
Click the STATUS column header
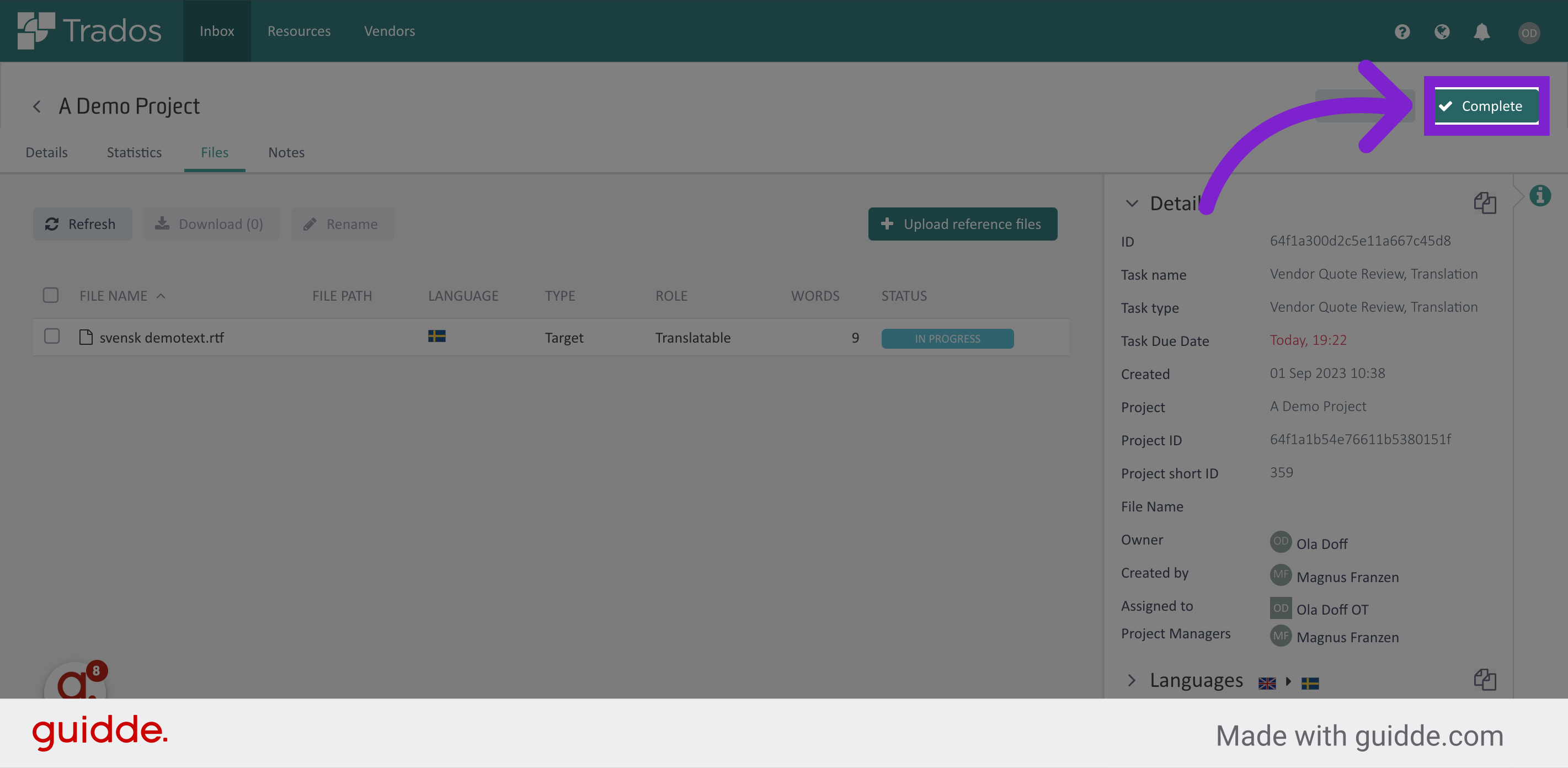tap(904, 296)
